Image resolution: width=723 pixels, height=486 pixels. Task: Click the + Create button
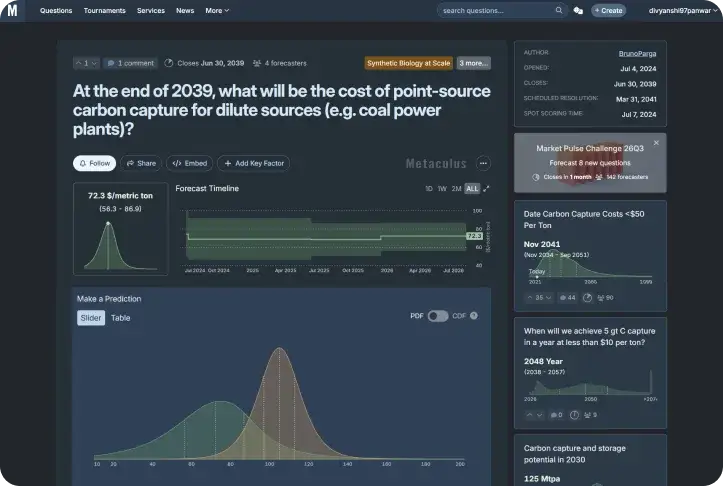pyautogui.click(x=608, y=11)
